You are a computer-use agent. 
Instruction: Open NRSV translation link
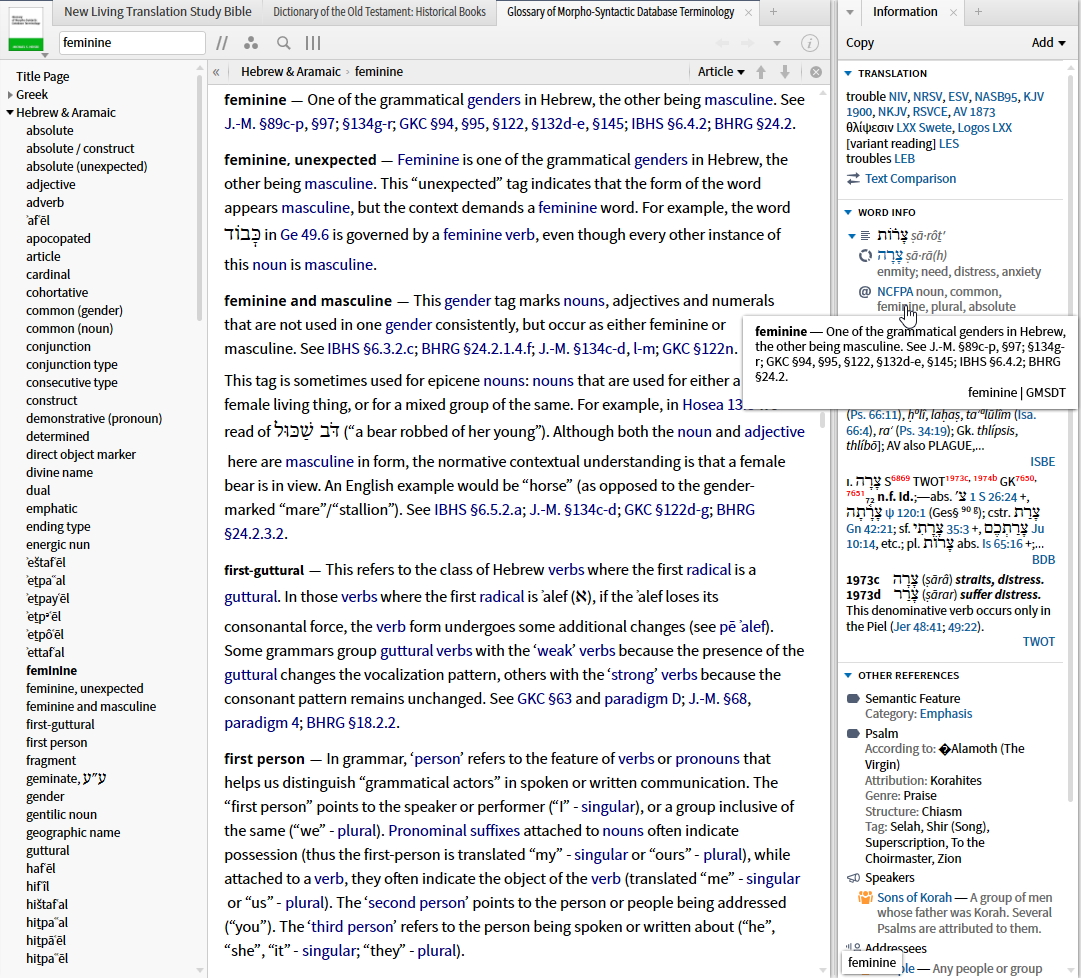pyautogui.click(x=928, y=96)
